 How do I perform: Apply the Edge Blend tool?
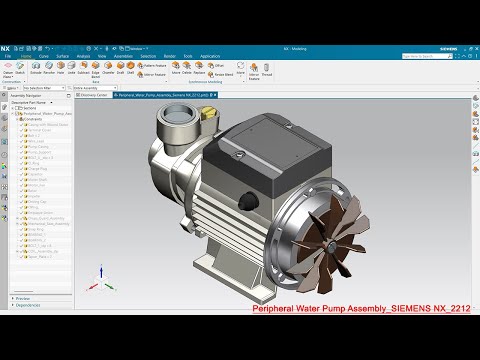96,70
